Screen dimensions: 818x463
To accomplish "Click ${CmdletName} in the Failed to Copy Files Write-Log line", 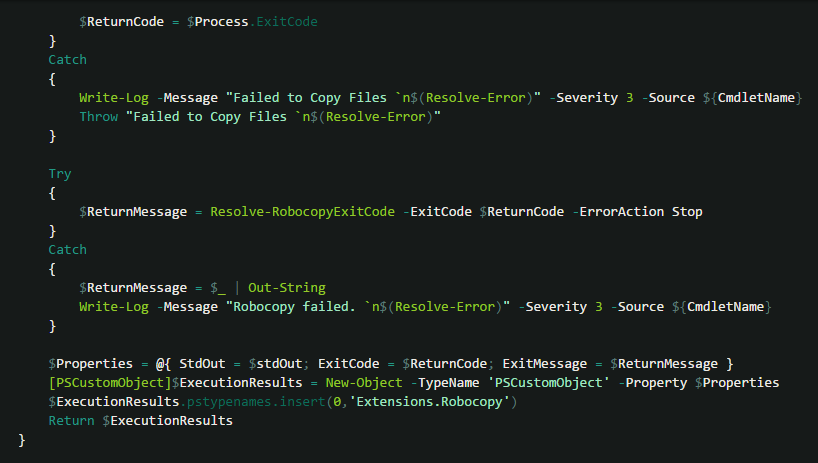I will coord(752,98).
